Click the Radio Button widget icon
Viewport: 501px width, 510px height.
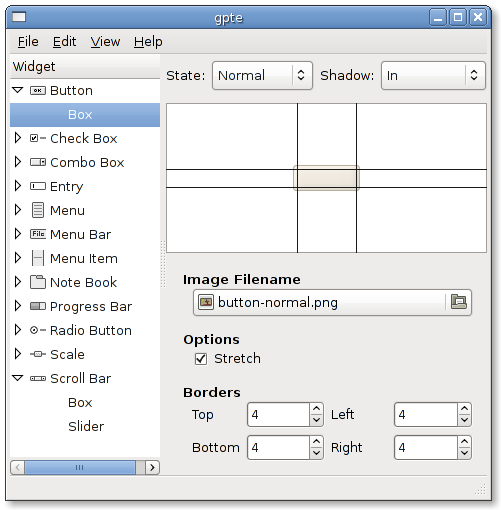click(x=38, y=330)
